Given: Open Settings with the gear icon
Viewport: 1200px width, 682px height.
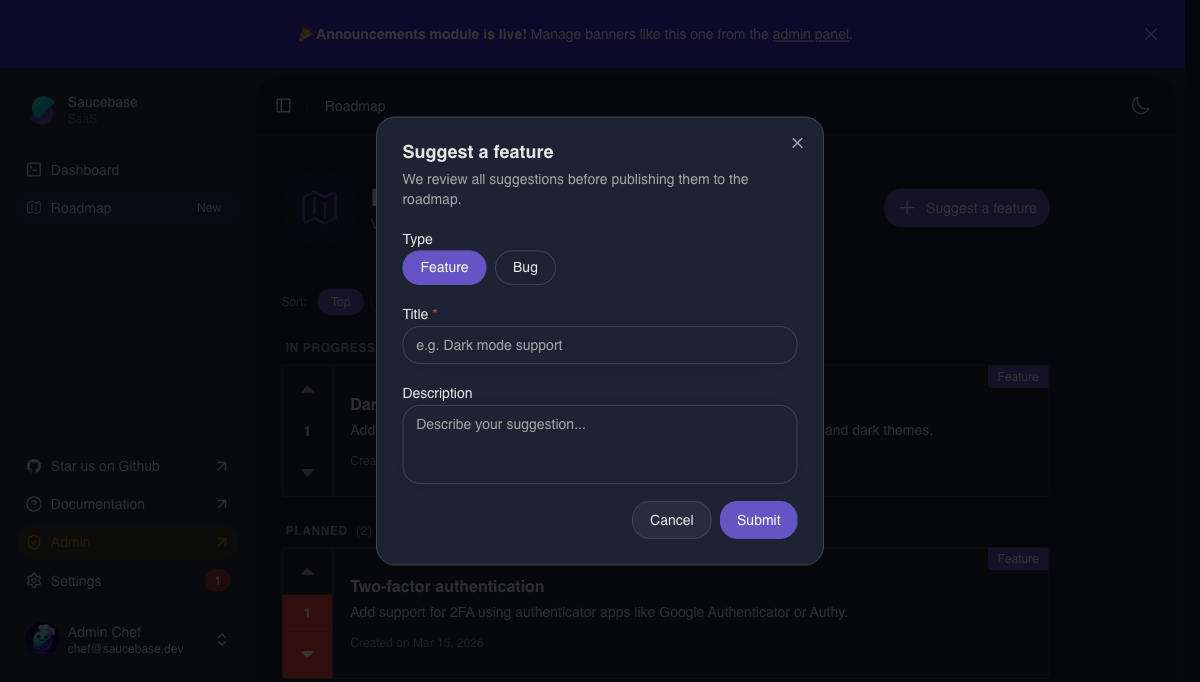Looking at the screenshot, I should coord(33,580).
